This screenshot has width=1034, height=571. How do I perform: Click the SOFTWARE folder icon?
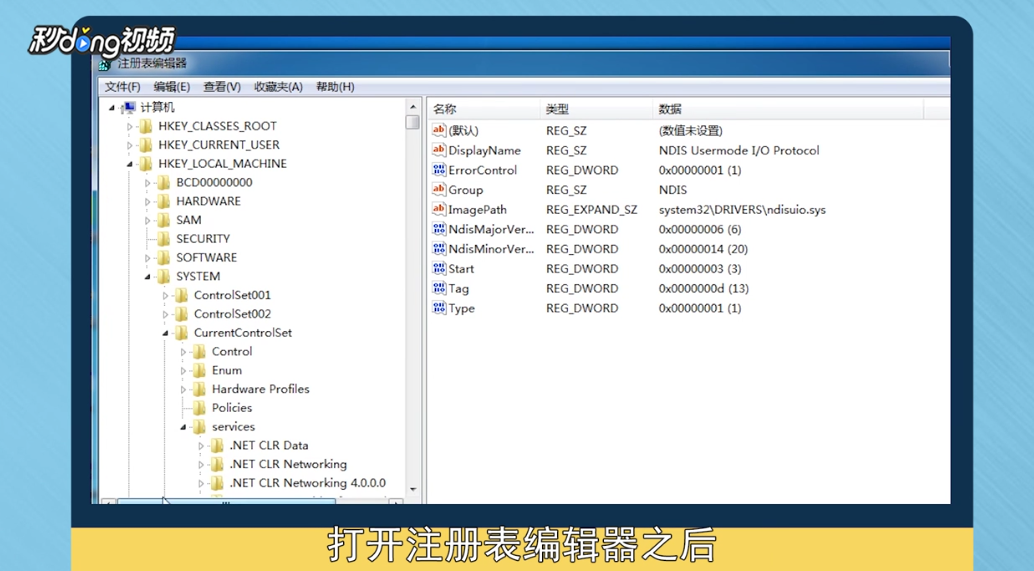pyautogui.click(x=164, y=258)
